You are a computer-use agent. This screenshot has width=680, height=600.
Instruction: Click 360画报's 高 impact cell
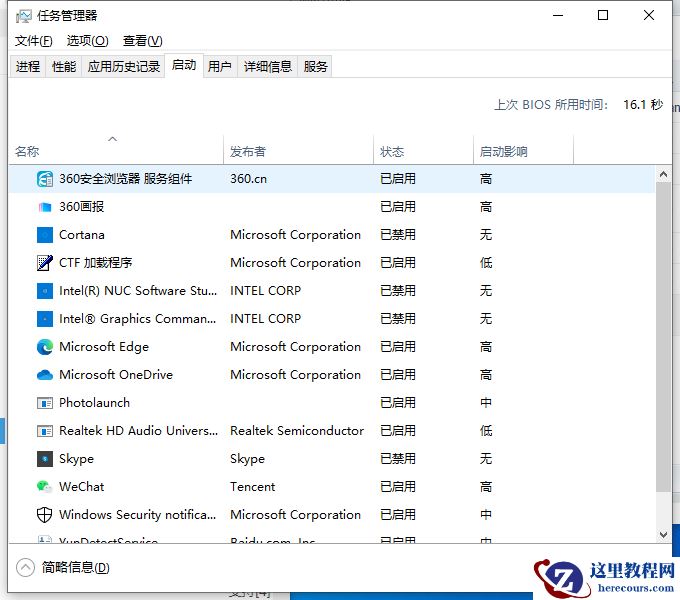tap(486, 207)
